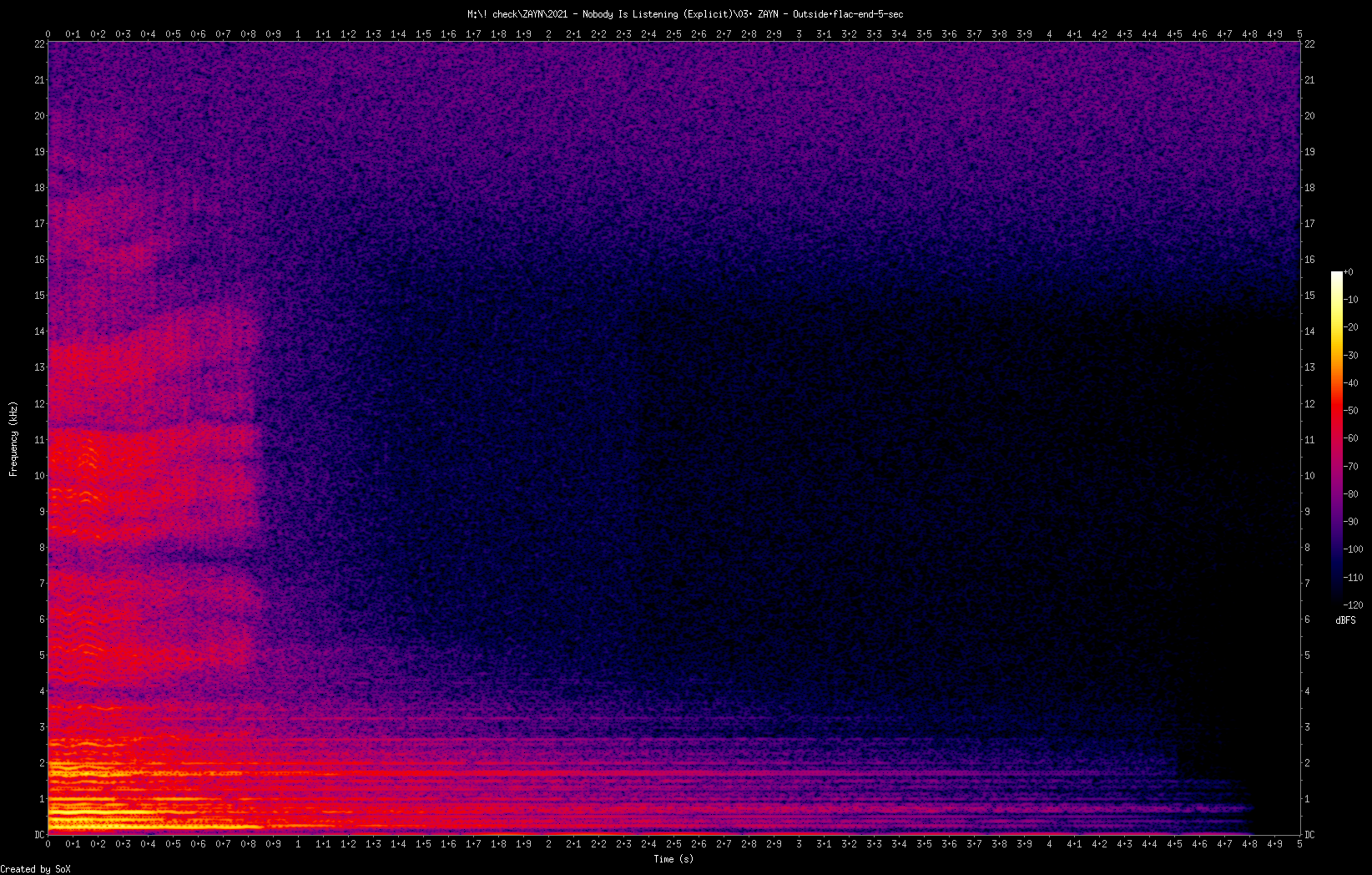This screenshot has height=875, width=1372.
Task: Click "4" on the left frequency axis
Action: pyautogui.click(x=42, y=691)
